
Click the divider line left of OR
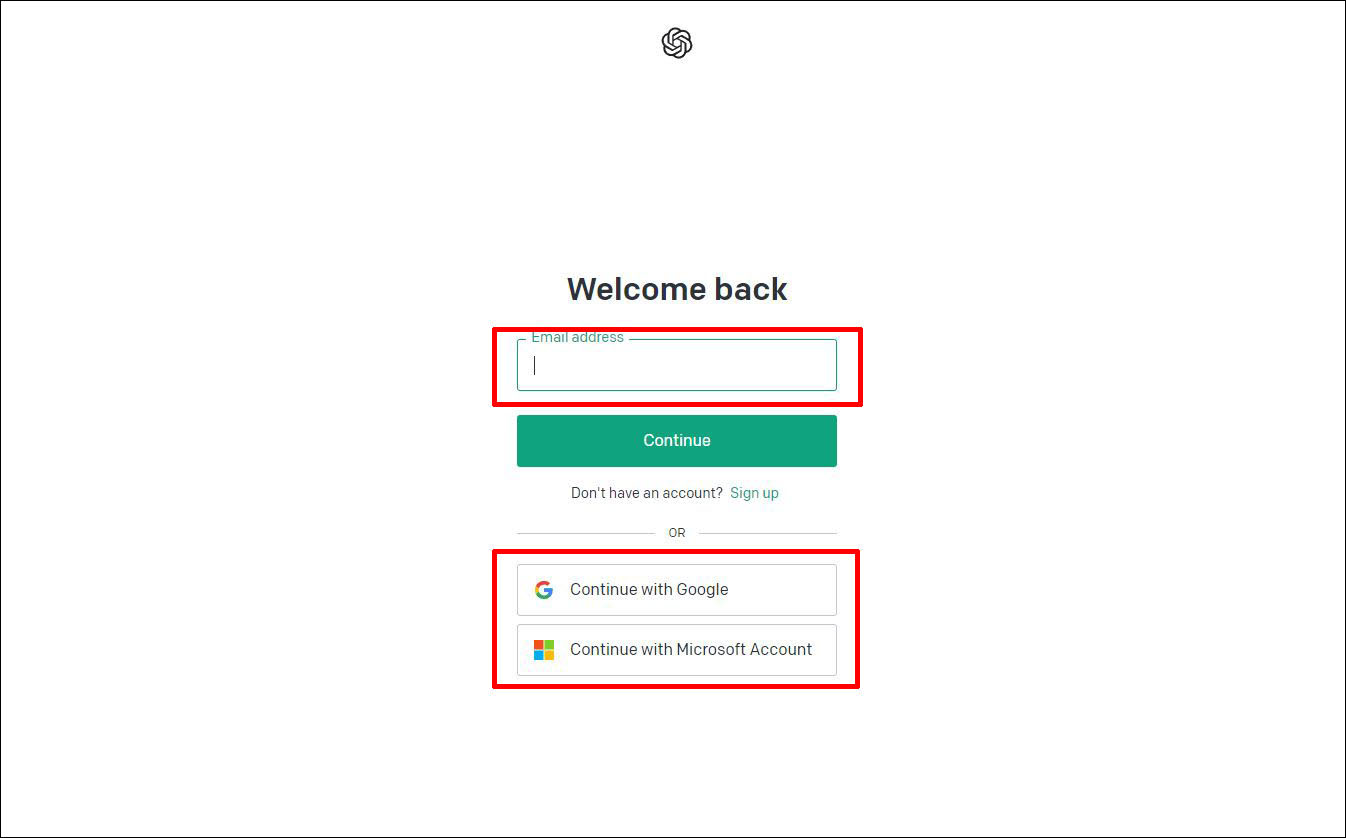click(x=586, y=533)
